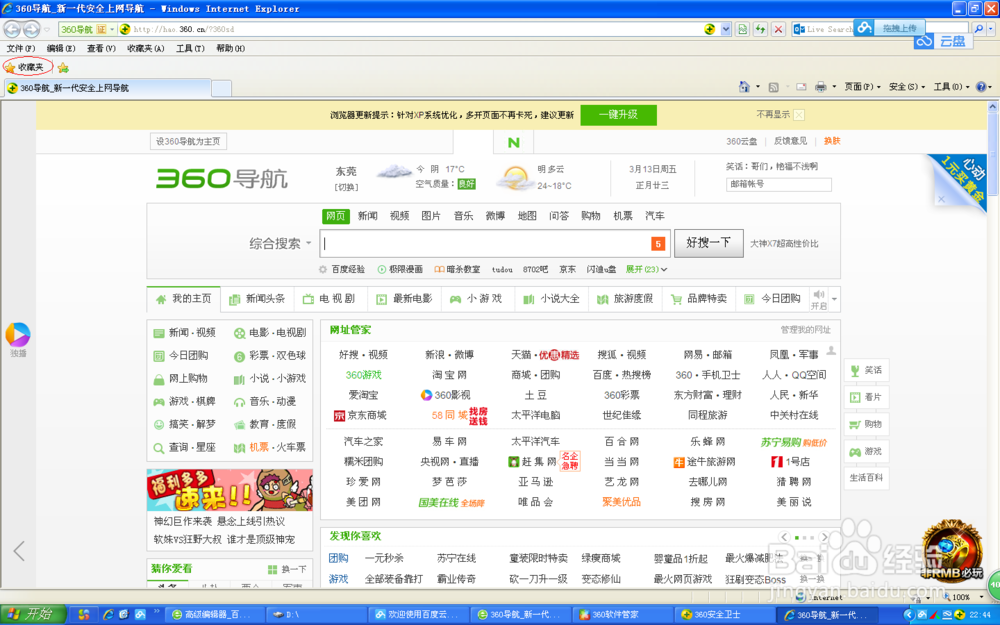Click the 360 navigation logo
Image resolution: width=1000 pixels, height=625 pixels.
point(221,178)
